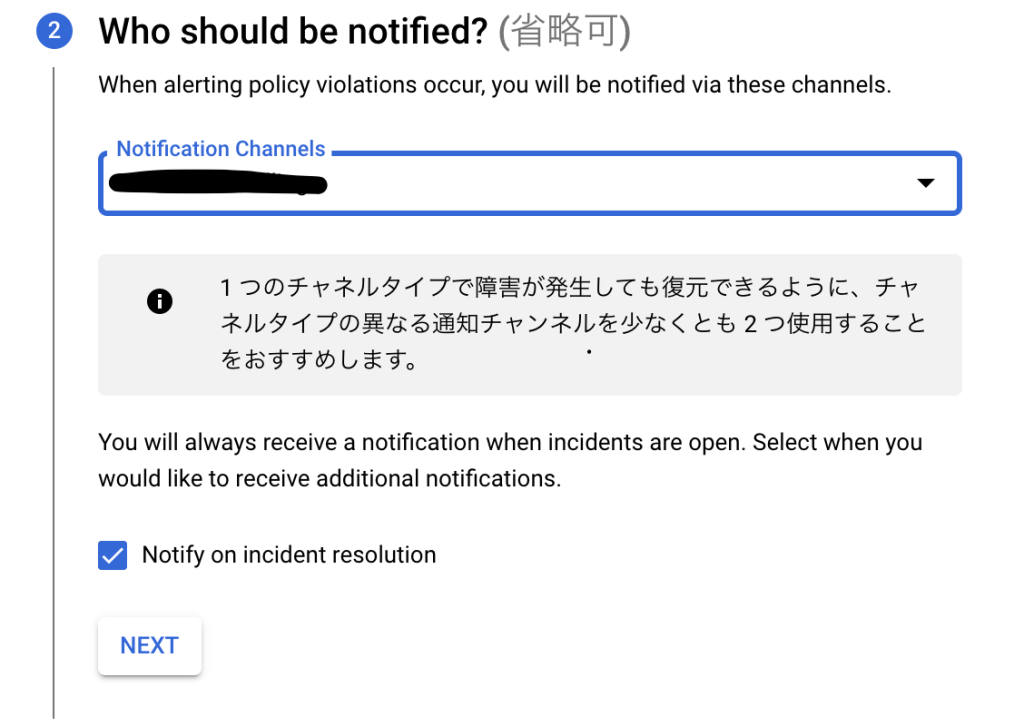Click the You will always receive paragraph
The image size is (1024, 726).
tap(510, 460)
